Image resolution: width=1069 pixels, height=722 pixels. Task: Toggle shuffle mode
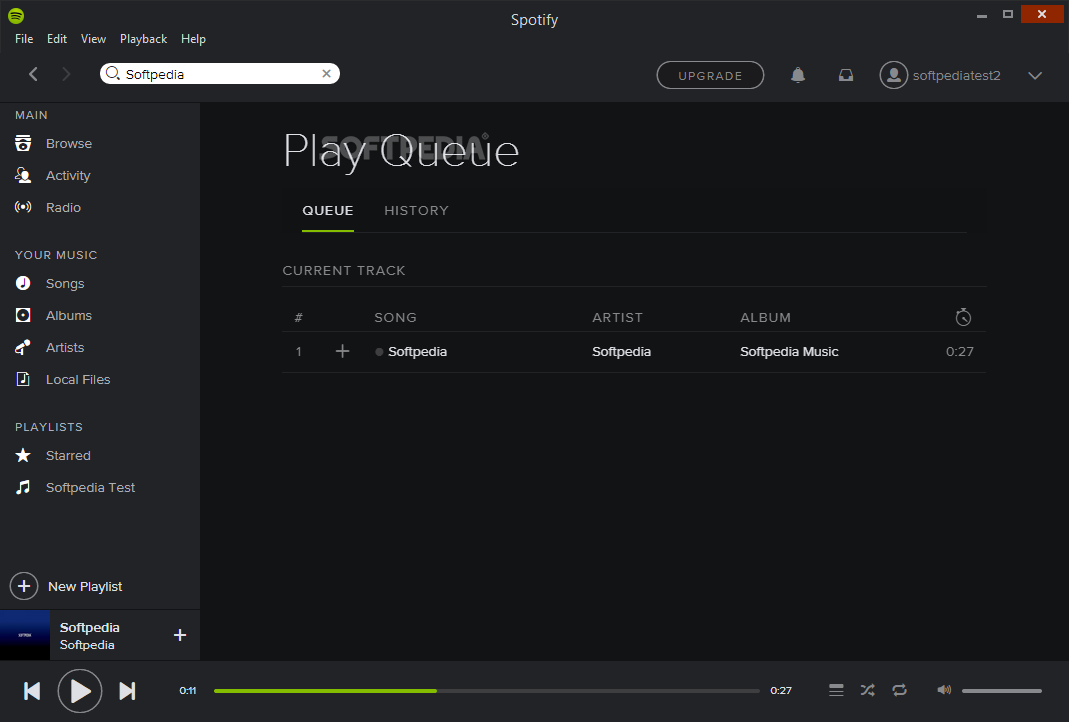pyautogui.click(x=867, y=690)
